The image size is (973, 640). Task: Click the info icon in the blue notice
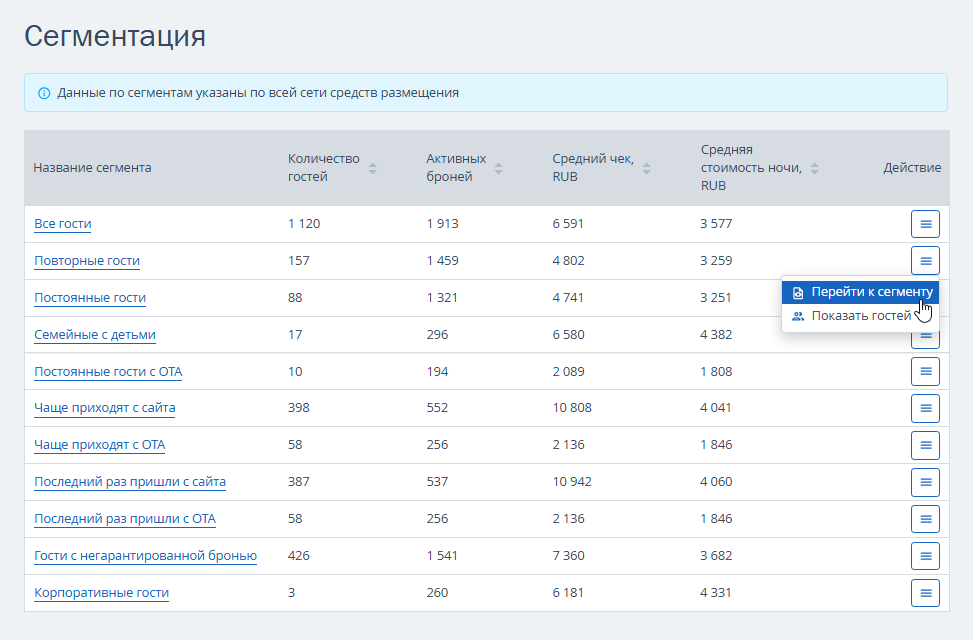tap(44, 93)
